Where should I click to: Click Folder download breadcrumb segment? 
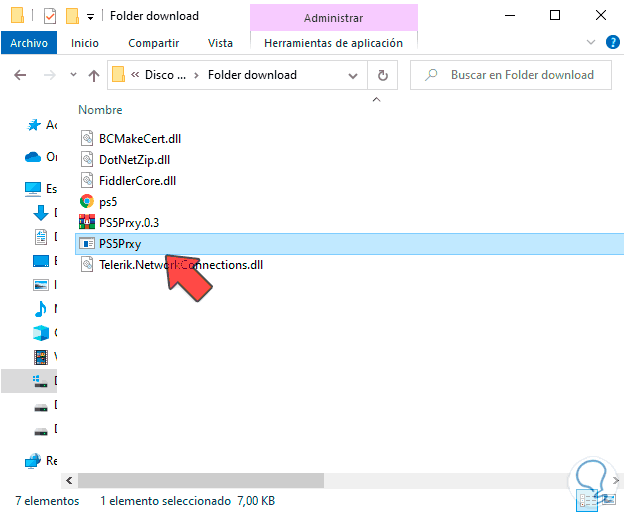click(x=252, y=75)
